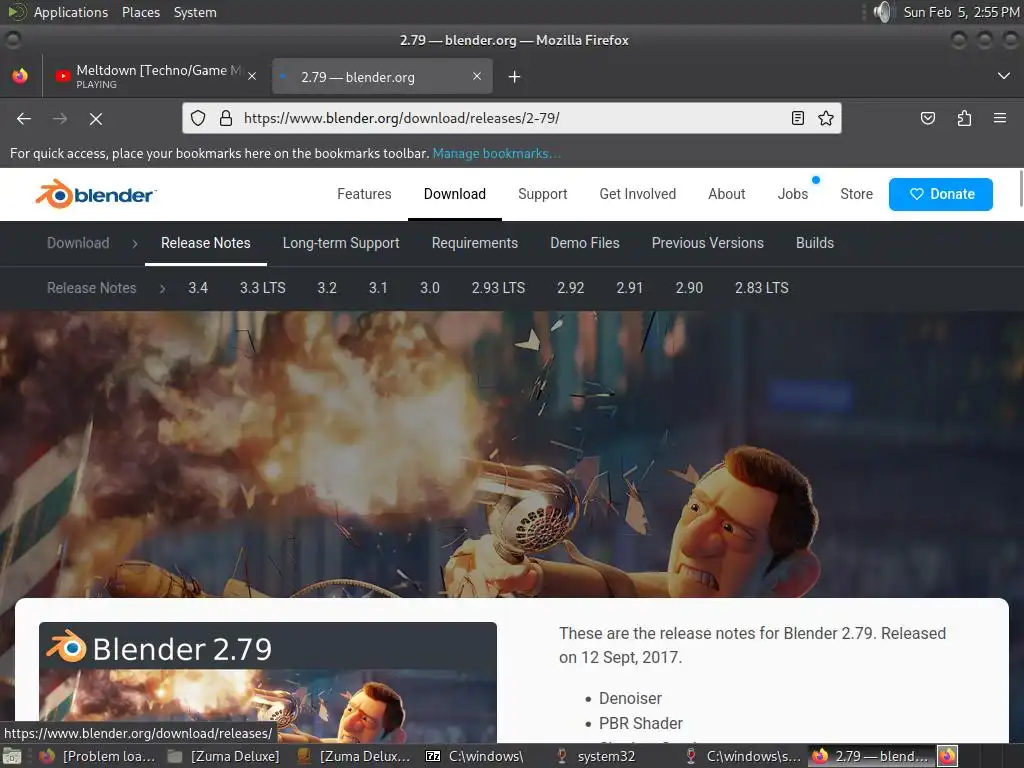This screenshot has width=1024, height=768.
Task: Switch to system32 taskbar window
Action: tap(604, 756)
